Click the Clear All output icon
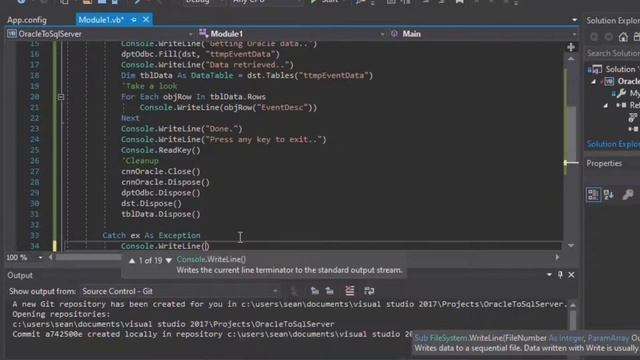The height and width of the screenshot is (360, 640). tap(350, 291)
